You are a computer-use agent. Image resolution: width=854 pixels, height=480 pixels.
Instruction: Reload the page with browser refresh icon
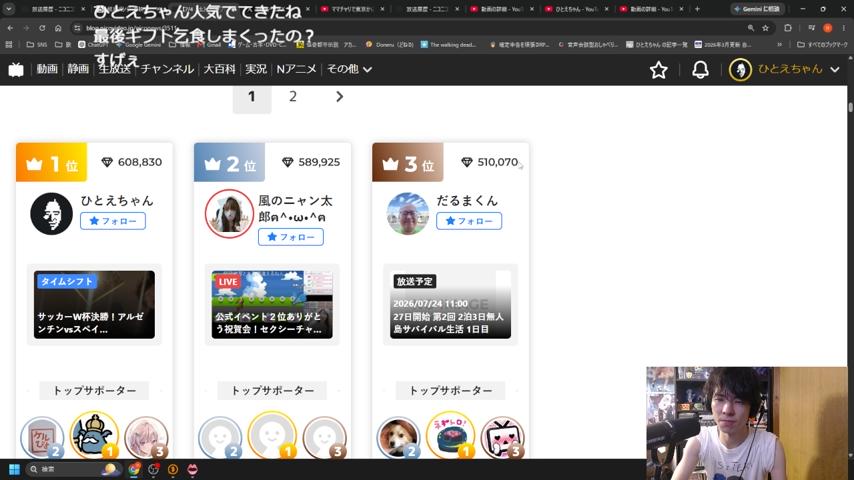tap(42, 28)
